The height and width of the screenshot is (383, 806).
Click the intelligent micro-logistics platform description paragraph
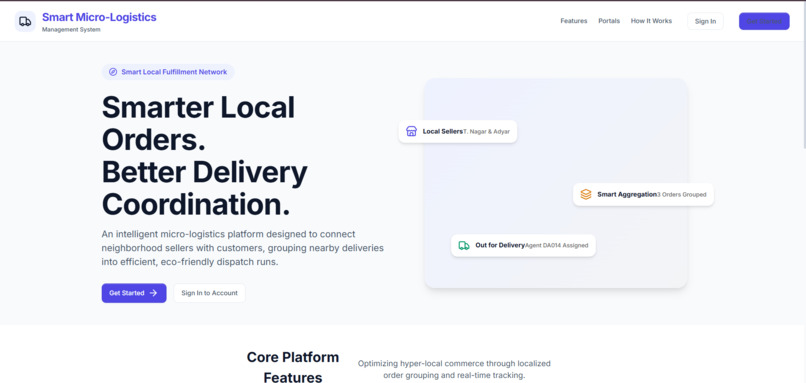(x=243, y=248)
